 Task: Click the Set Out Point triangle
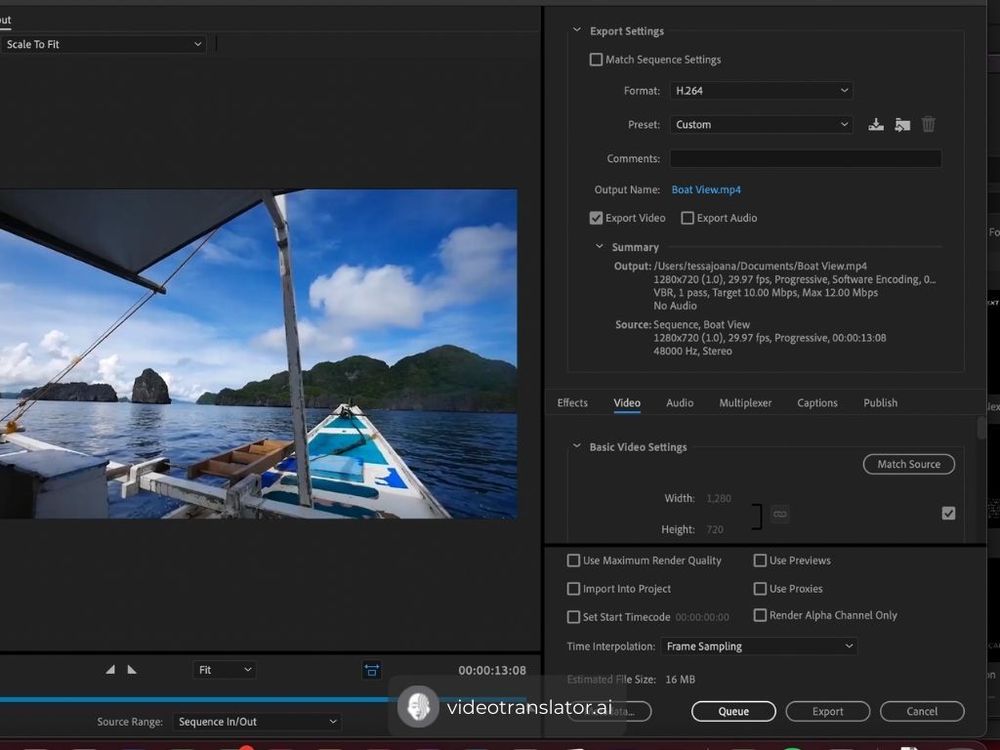click(132, 670)
